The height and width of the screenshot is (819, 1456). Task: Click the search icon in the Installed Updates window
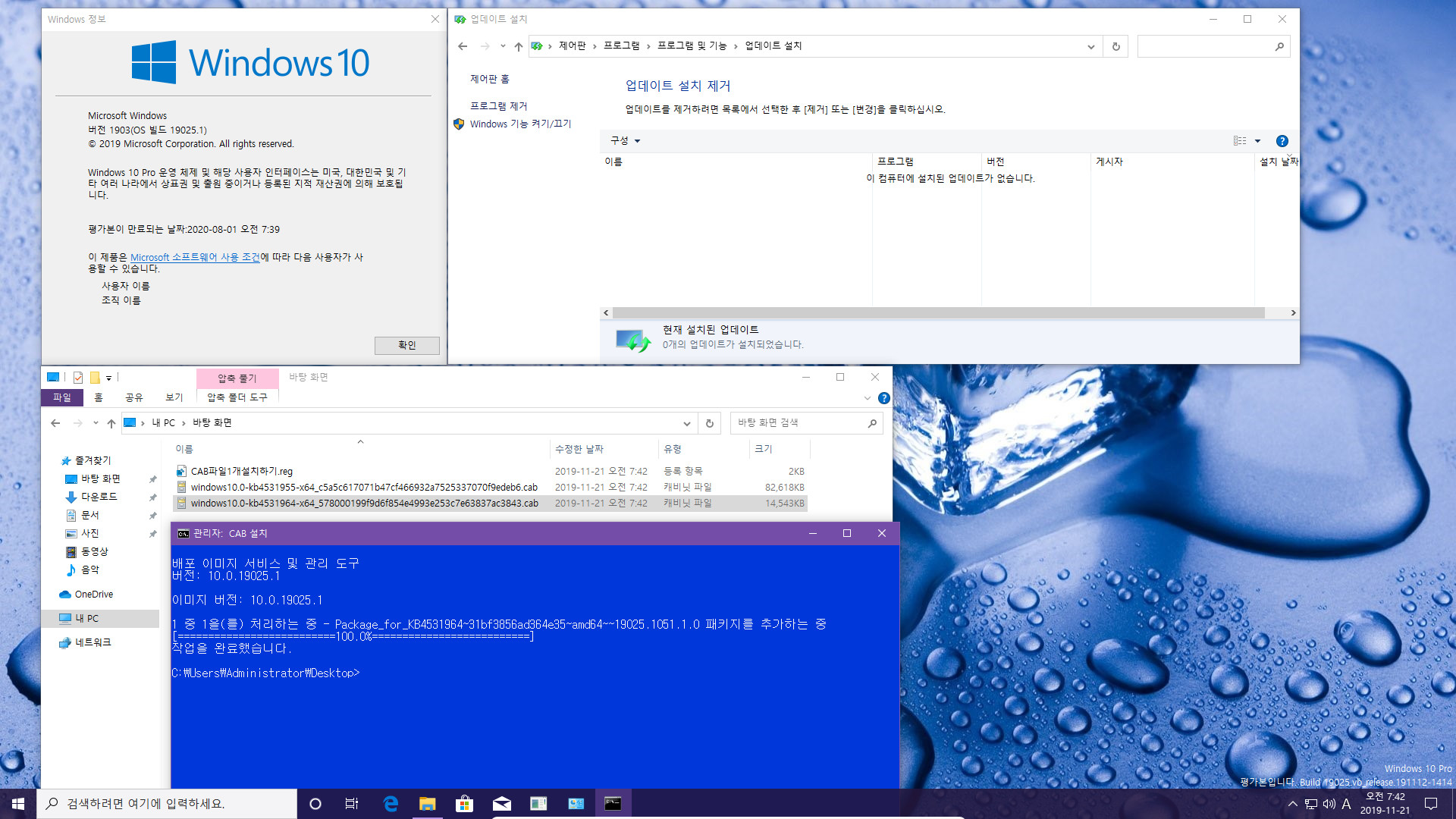(1279, 46)
